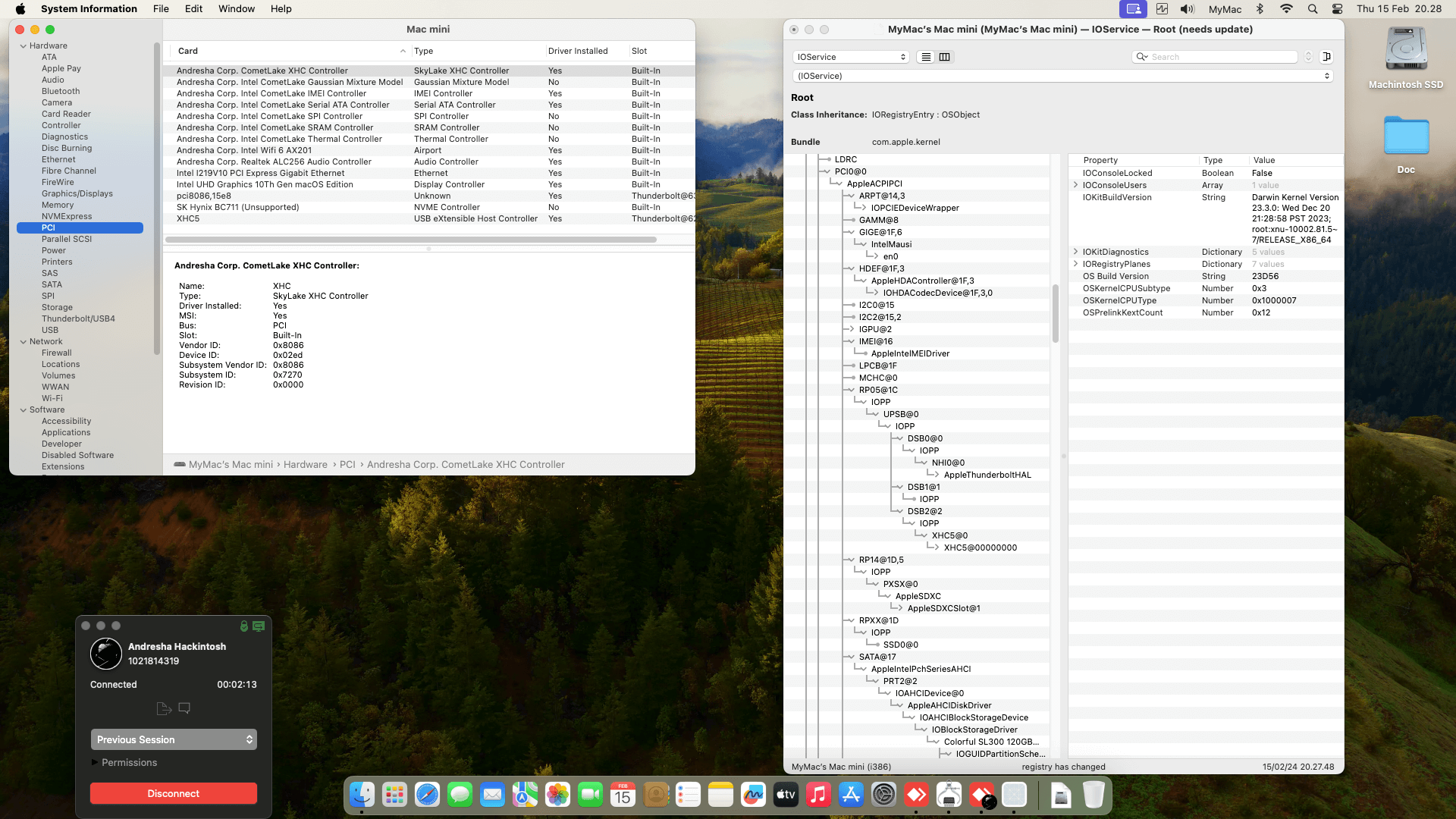Select the XHC5 row in PCI table
The image size is (1456, 819).
429,218
